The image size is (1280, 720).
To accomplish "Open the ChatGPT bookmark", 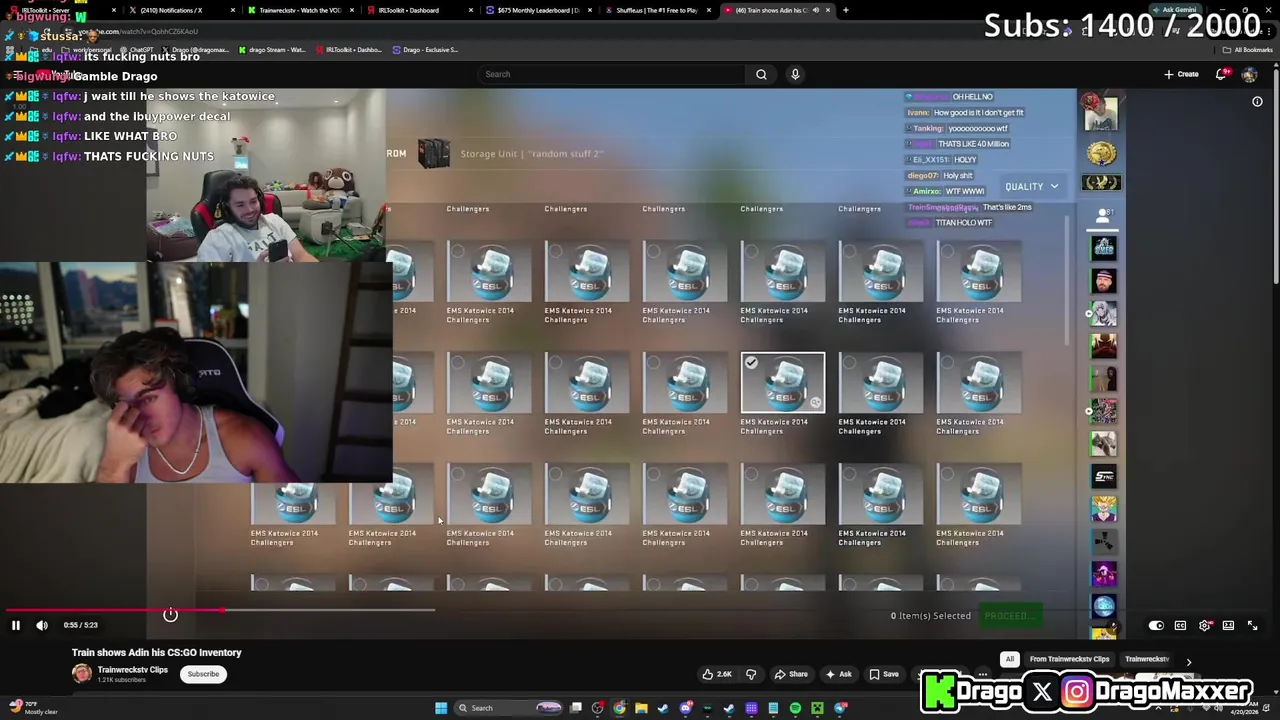I will [x=137, y=49].
